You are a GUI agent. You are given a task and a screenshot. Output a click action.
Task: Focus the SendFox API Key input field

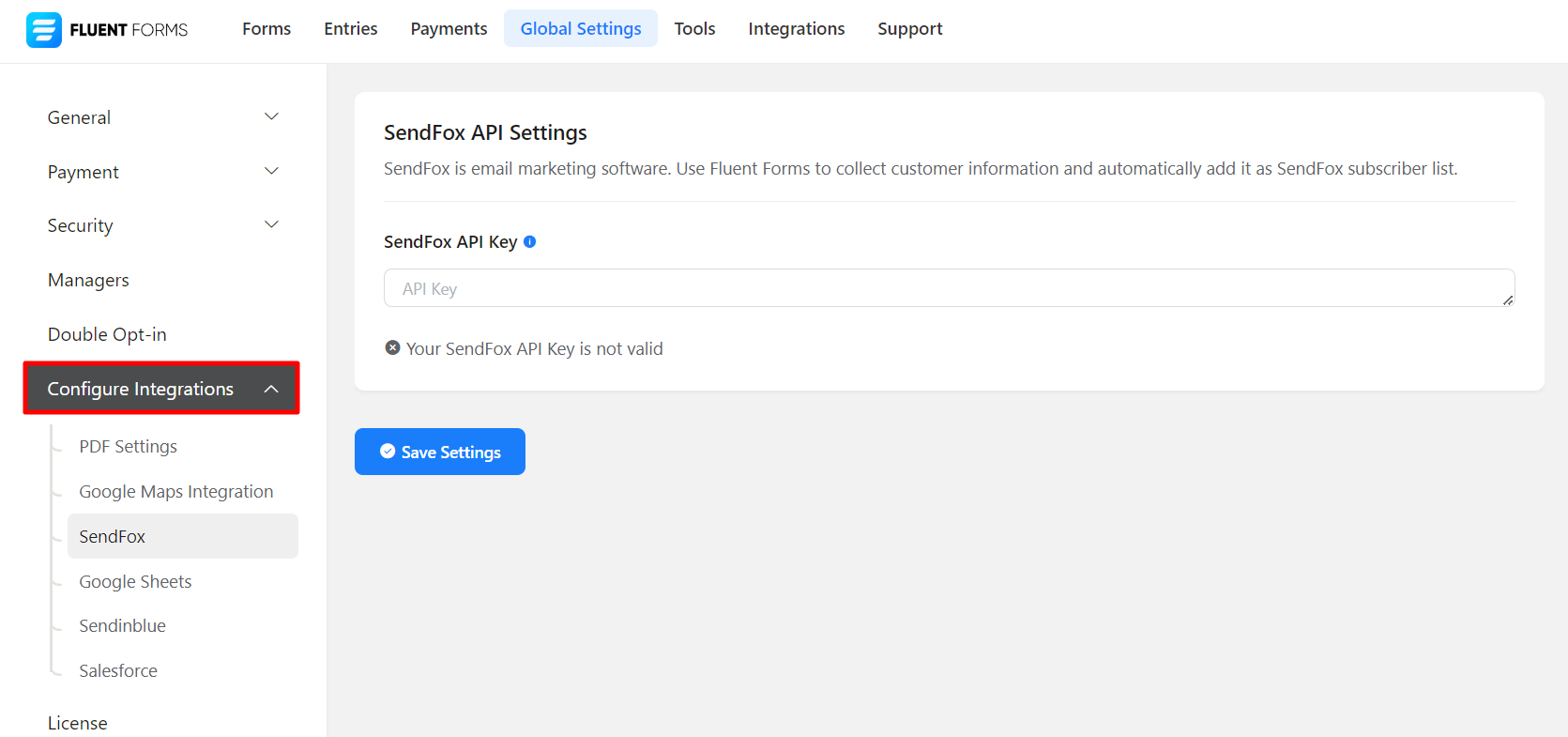click(948, 288)
